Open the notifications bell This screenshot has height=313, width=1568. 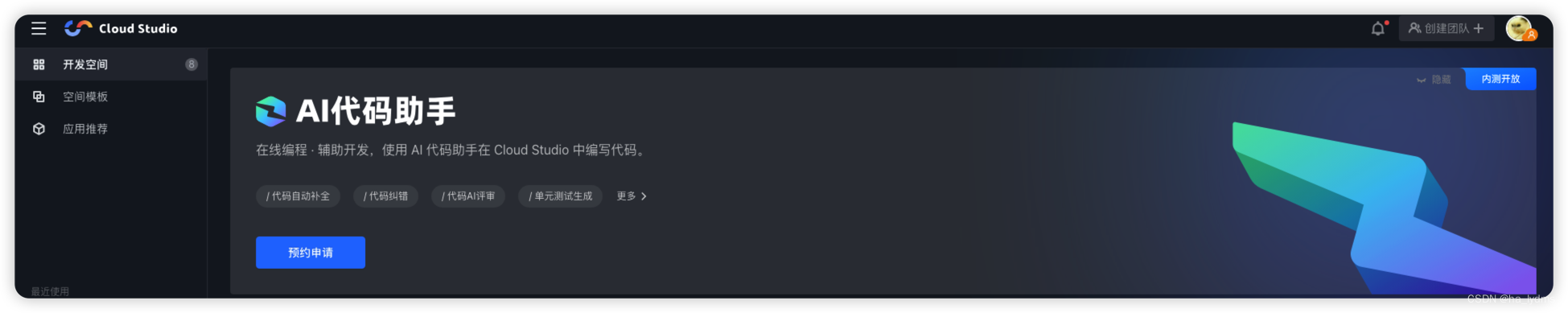(x=1378, y=28)
